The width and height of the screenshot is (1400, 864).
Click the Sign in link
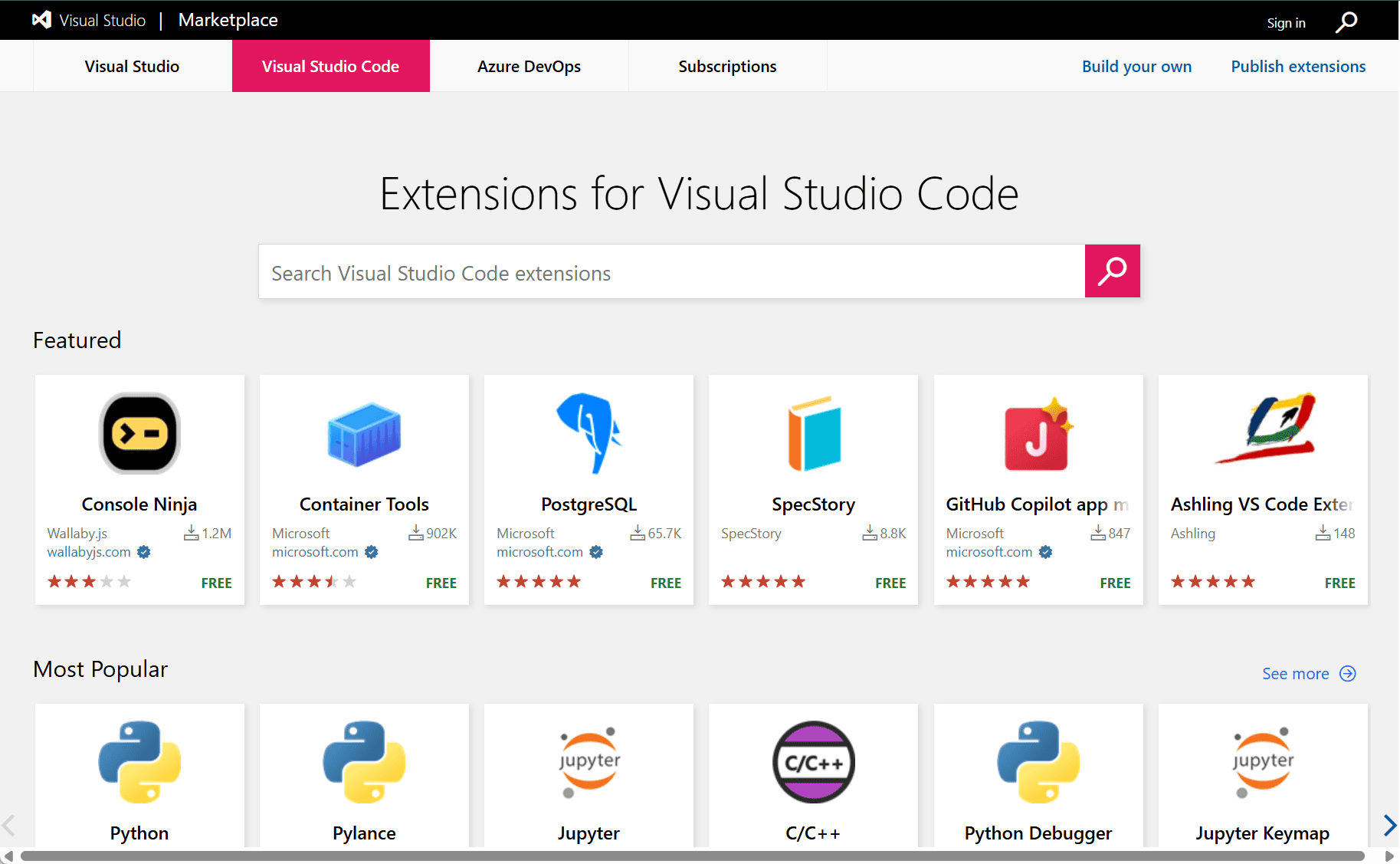[1286, 22]
